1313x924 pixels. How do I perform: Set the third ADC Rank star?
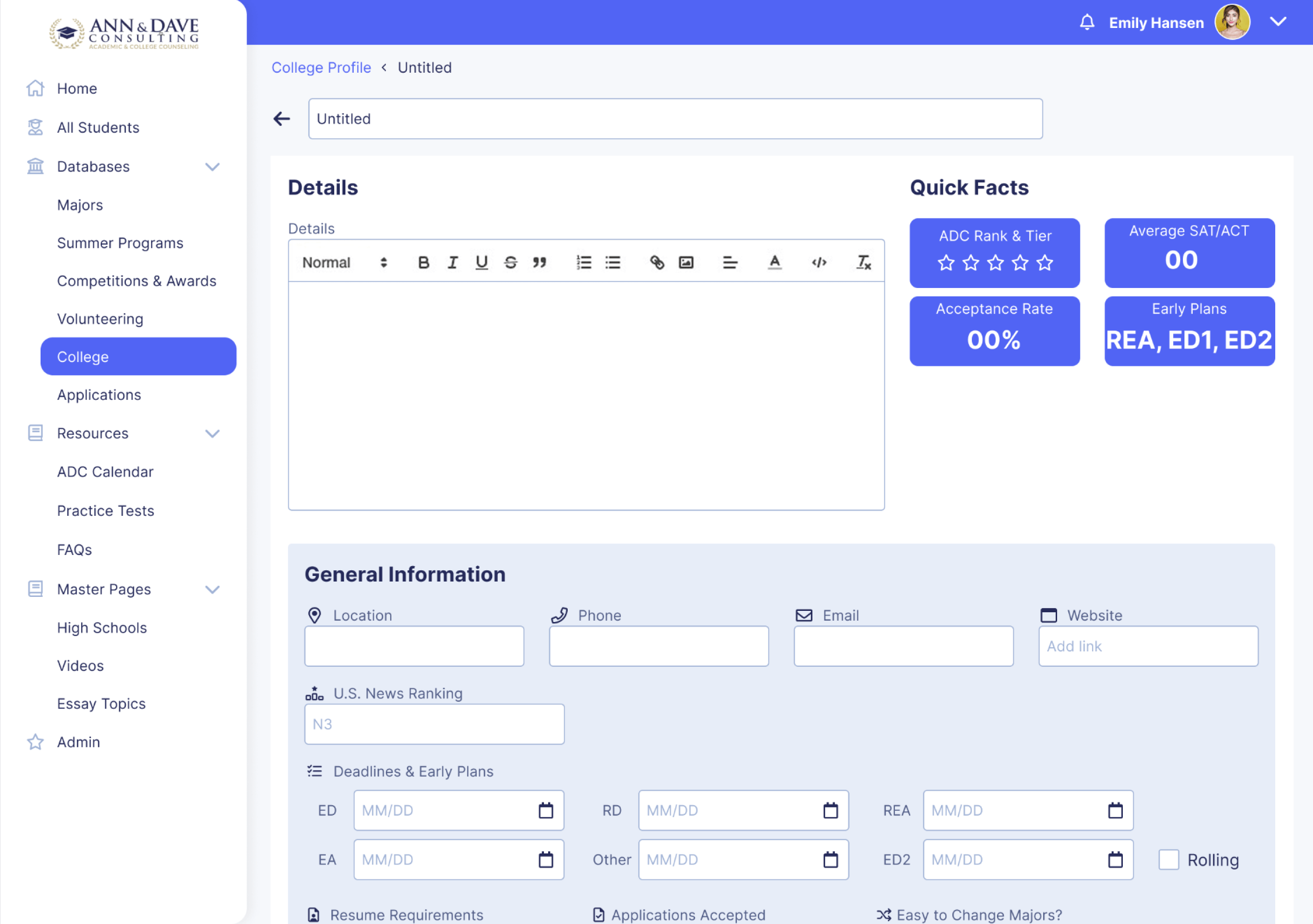click(995, 263)
